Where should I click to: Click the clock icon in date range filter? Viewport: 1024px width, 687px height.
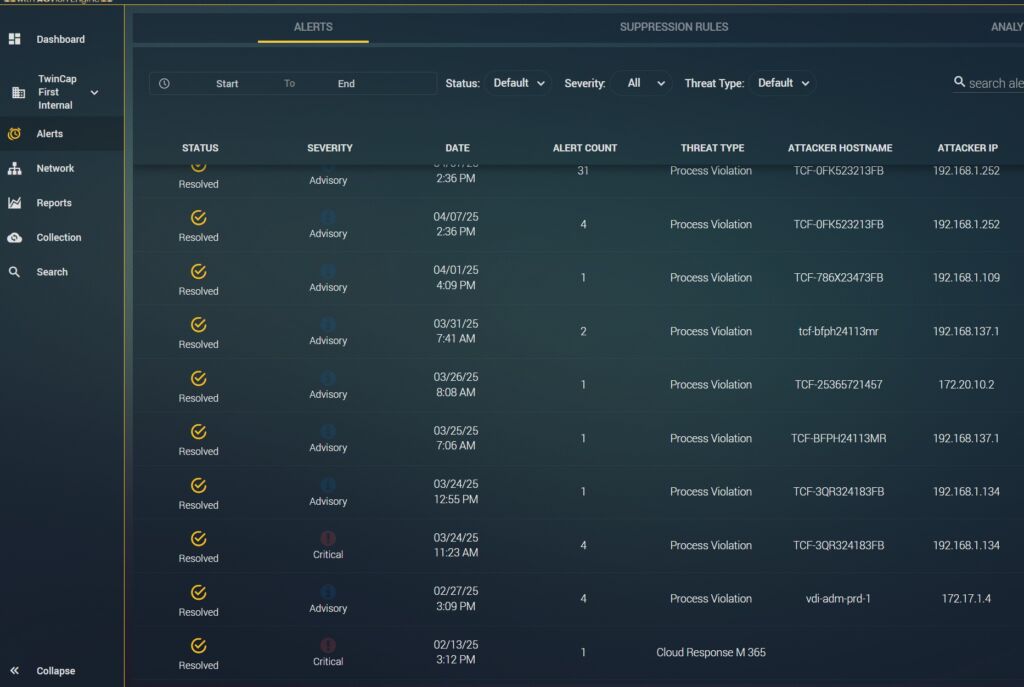(x=165, y=84)
